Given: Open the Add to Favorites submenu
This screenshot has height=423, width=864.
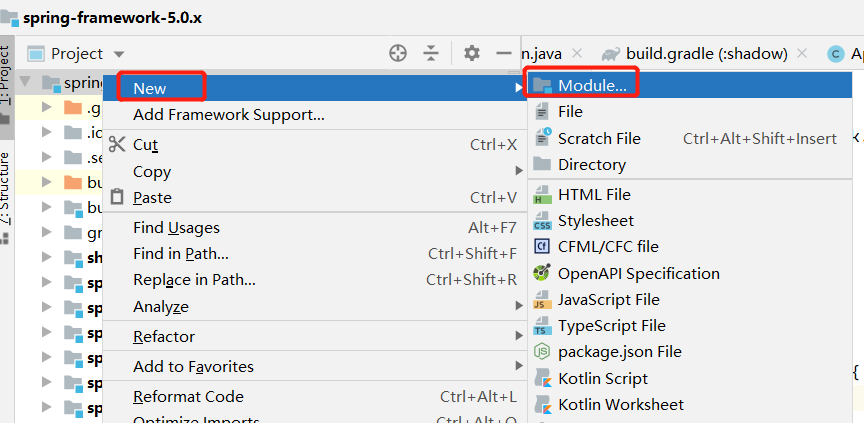Looking at the screenshot, I should [x=314, y=366].
